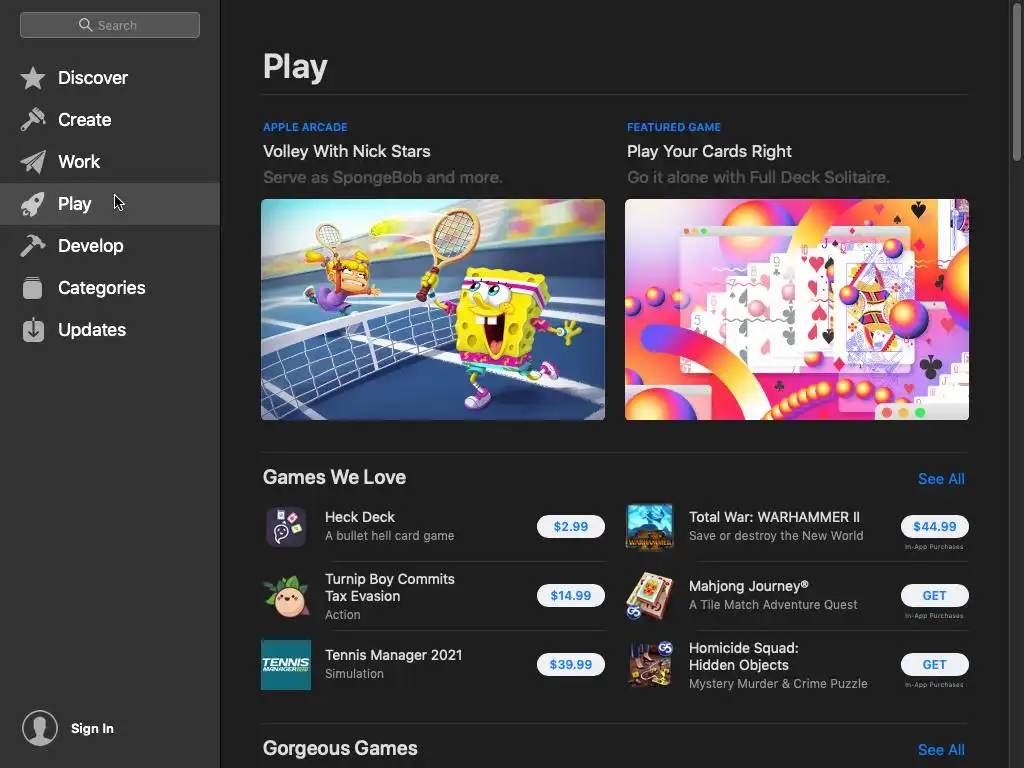The image size is (1024, 768).
Task: Click the user avatar icon
Action: pyautogui.click(x=40, y=728)
